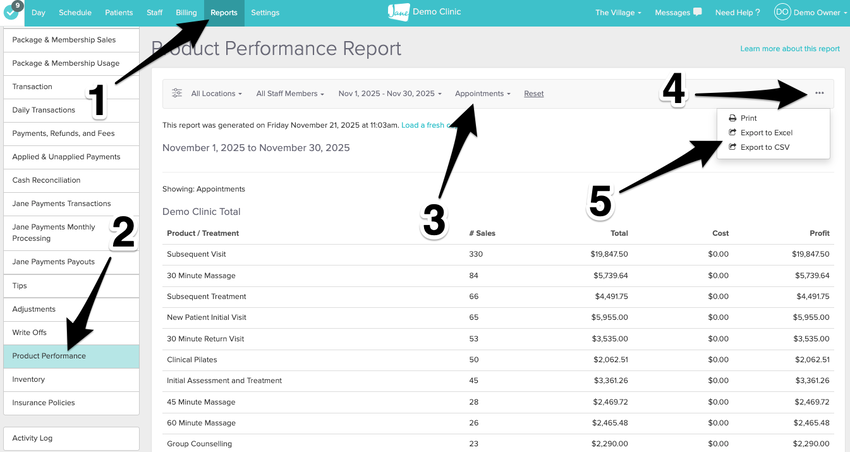Image resolution: width=850 pixels, height=452 pixels.
Task: Expand the All Staff Members dropdown
Action: point(290,93)
